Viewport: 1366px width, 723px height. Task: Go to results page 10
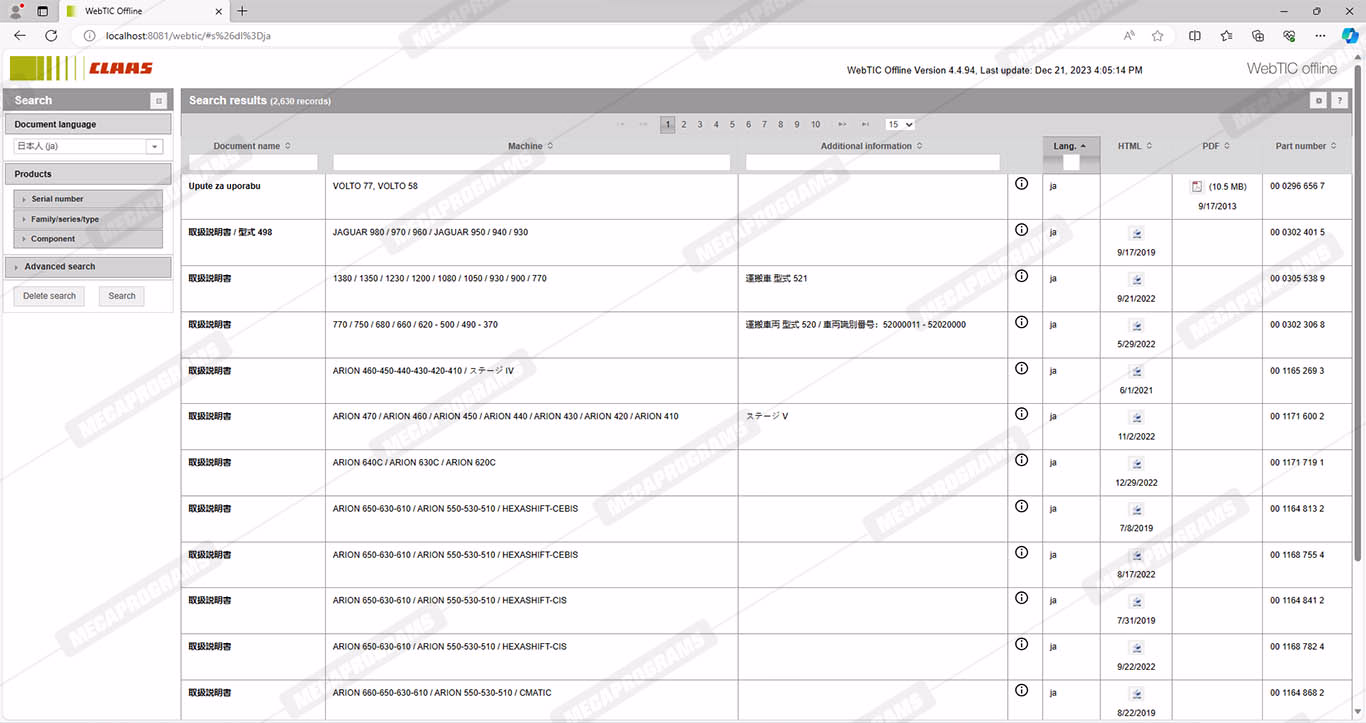click(815, 125)
